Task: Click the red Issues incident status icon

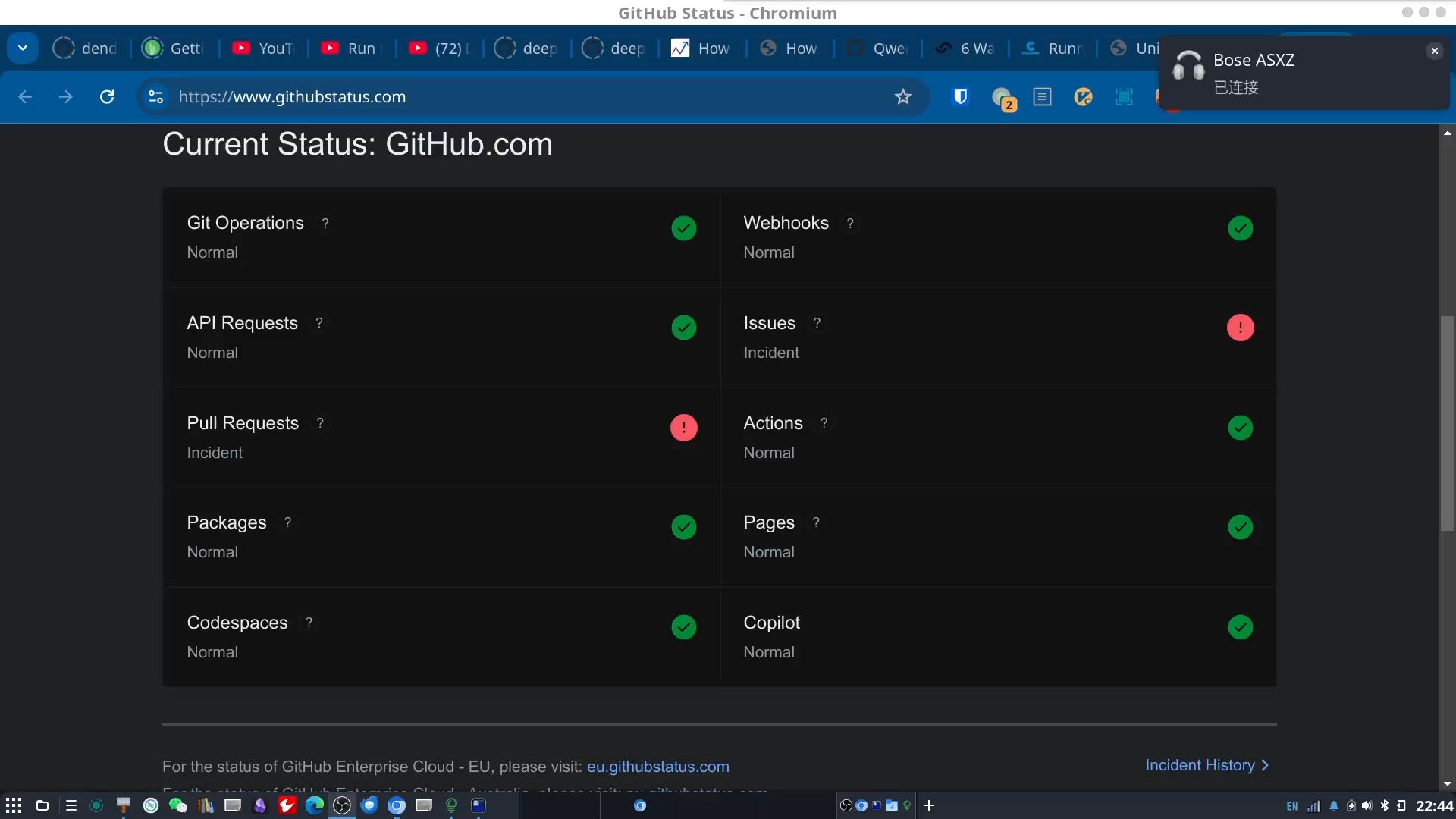Action: coord(1240,328)
